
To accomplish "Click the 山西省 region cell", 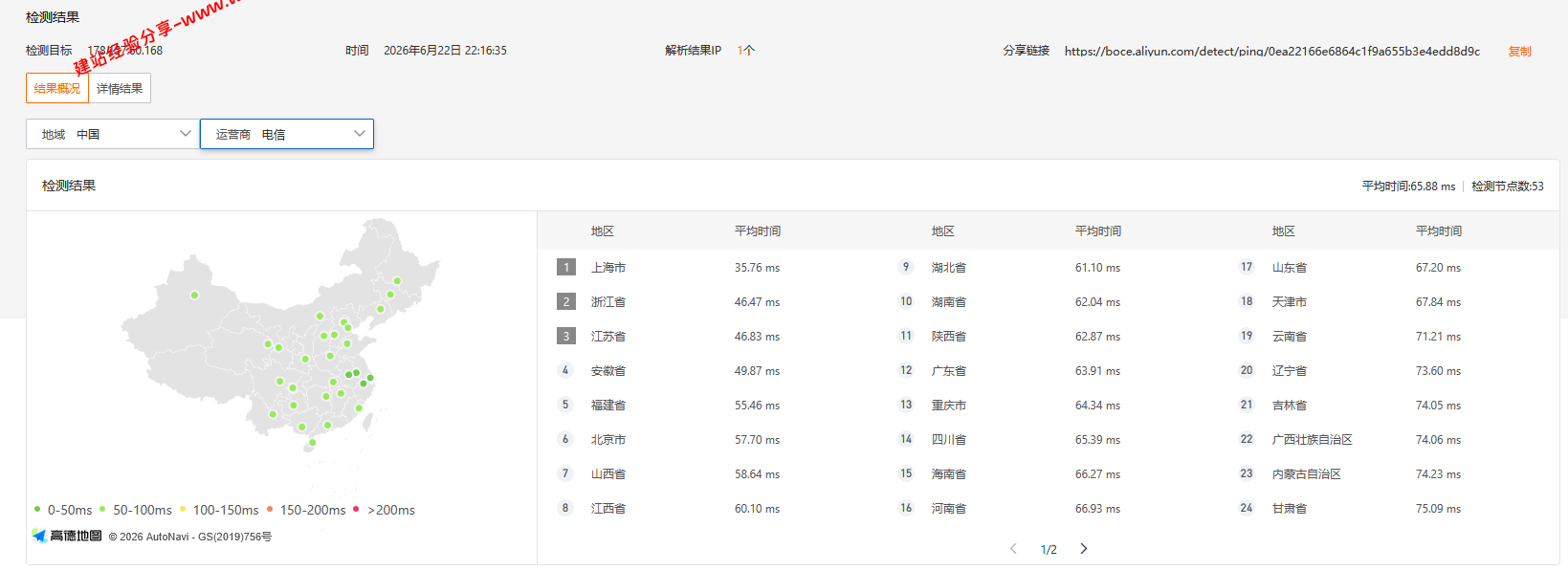I will [x=608, y=474].
